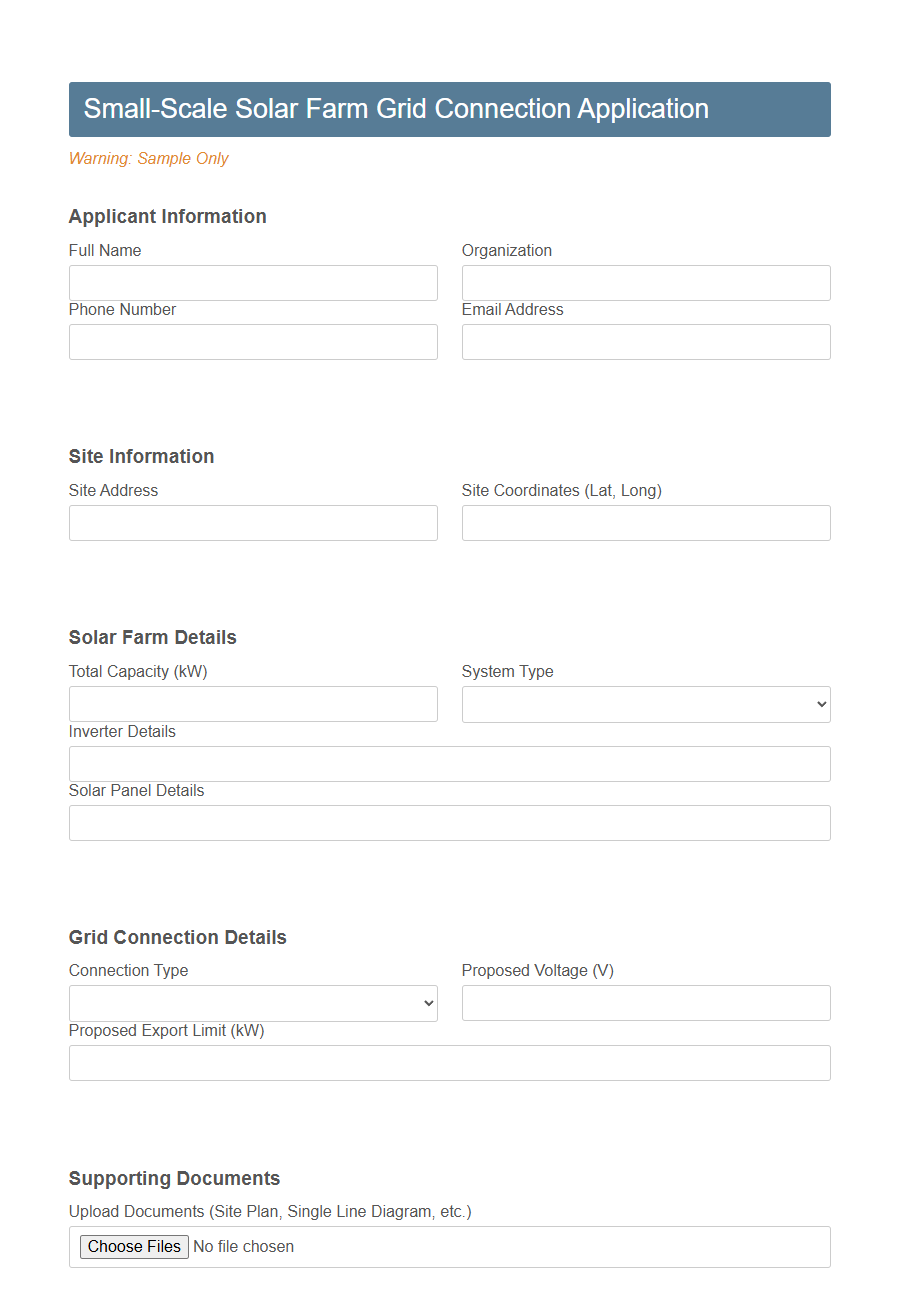Click the Proposed Export Limit field
This screenshot has width=900, height=1300.
tap(449, 1063)
